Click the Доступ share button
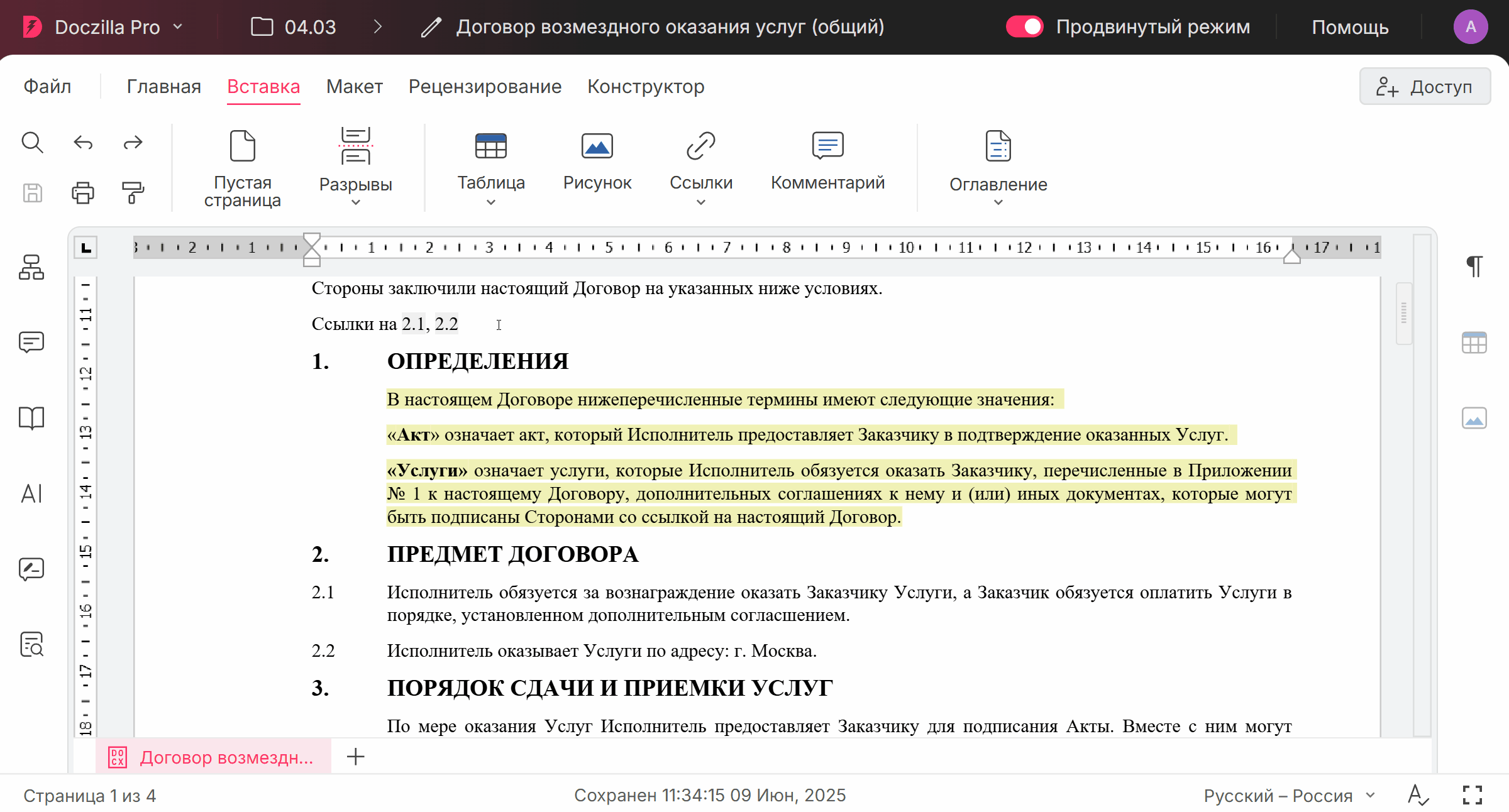The width and height of the screenshot is (1509, 812). coord(1425,87)
